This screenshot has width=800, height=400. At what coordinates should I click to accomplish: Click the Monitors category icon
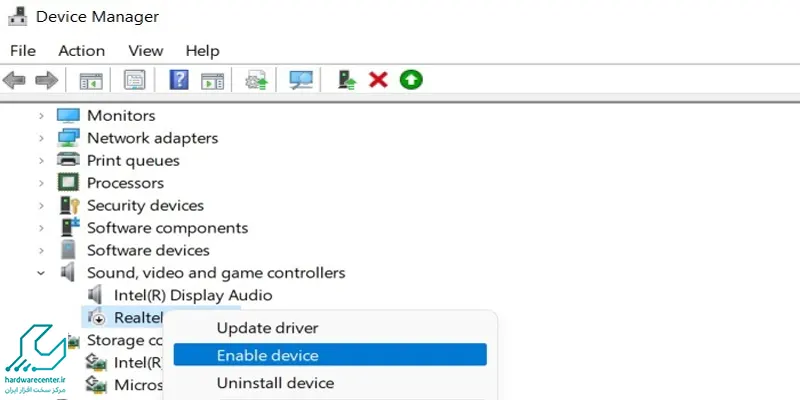coord(68,115)
